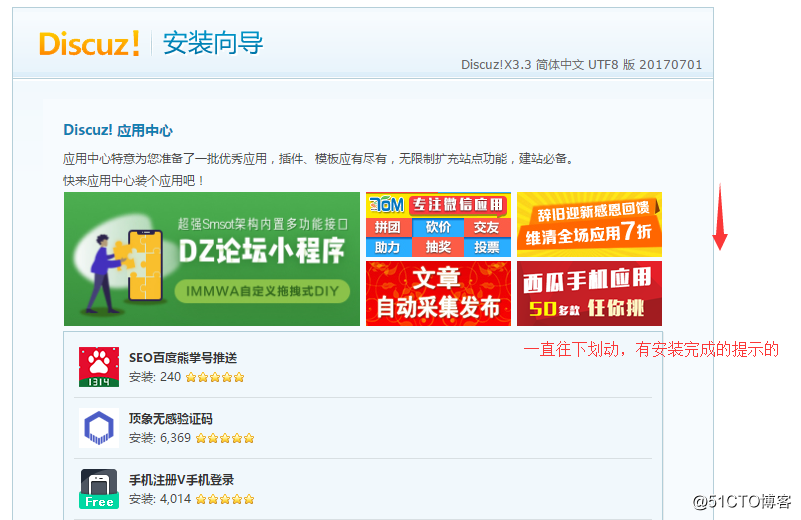
Task: Open the 手机注册V手机登录 Free icon
Action: [99, 489]
